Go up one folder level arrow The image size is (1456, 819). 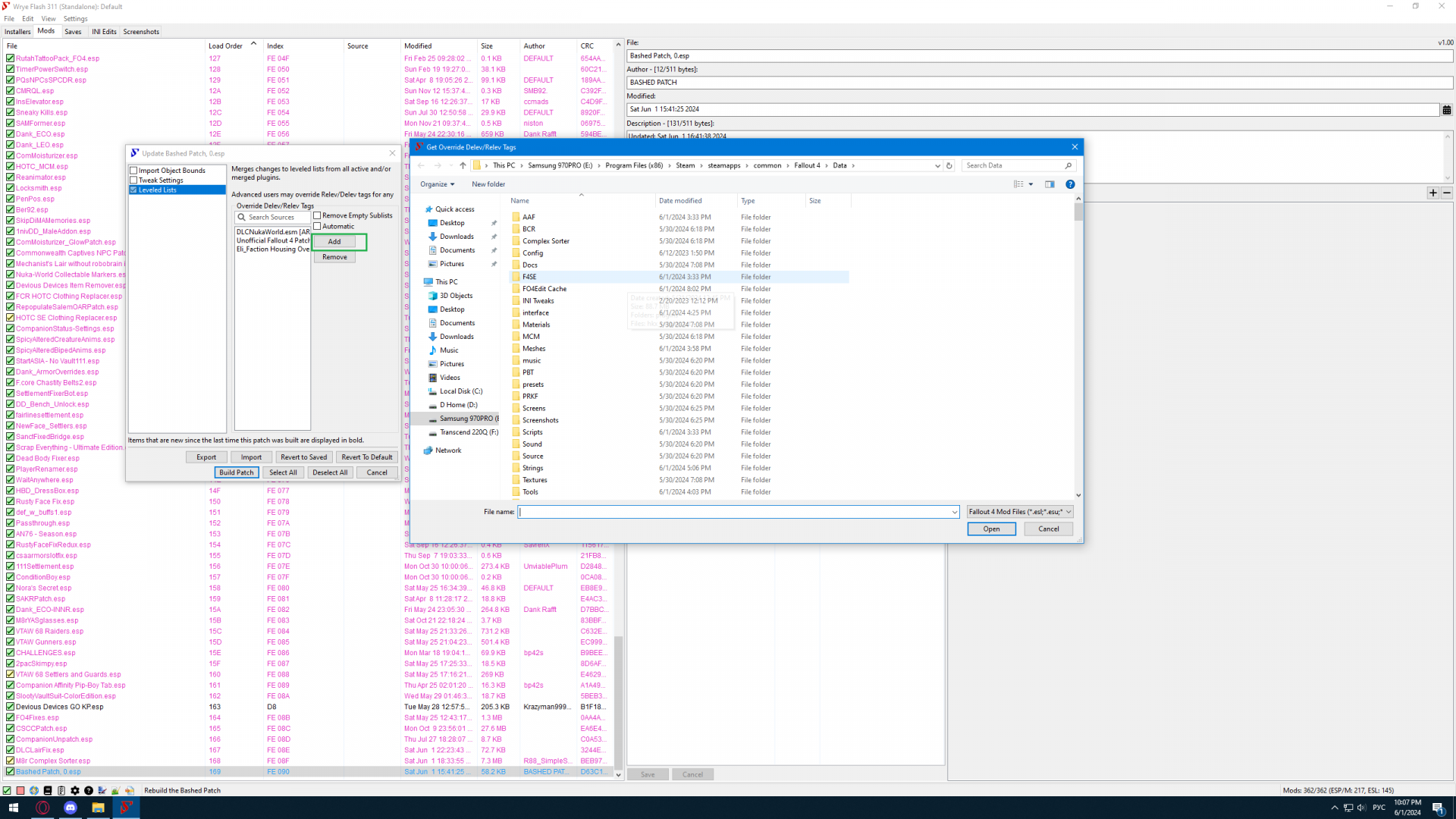[463, 165]
